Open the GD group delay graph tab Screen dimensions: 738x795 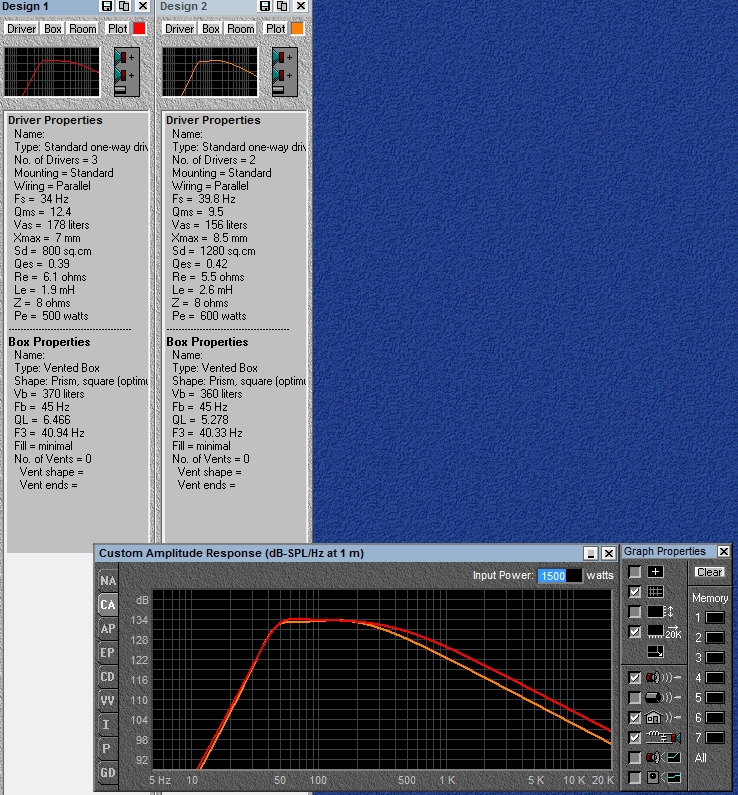tap(108, 772)
